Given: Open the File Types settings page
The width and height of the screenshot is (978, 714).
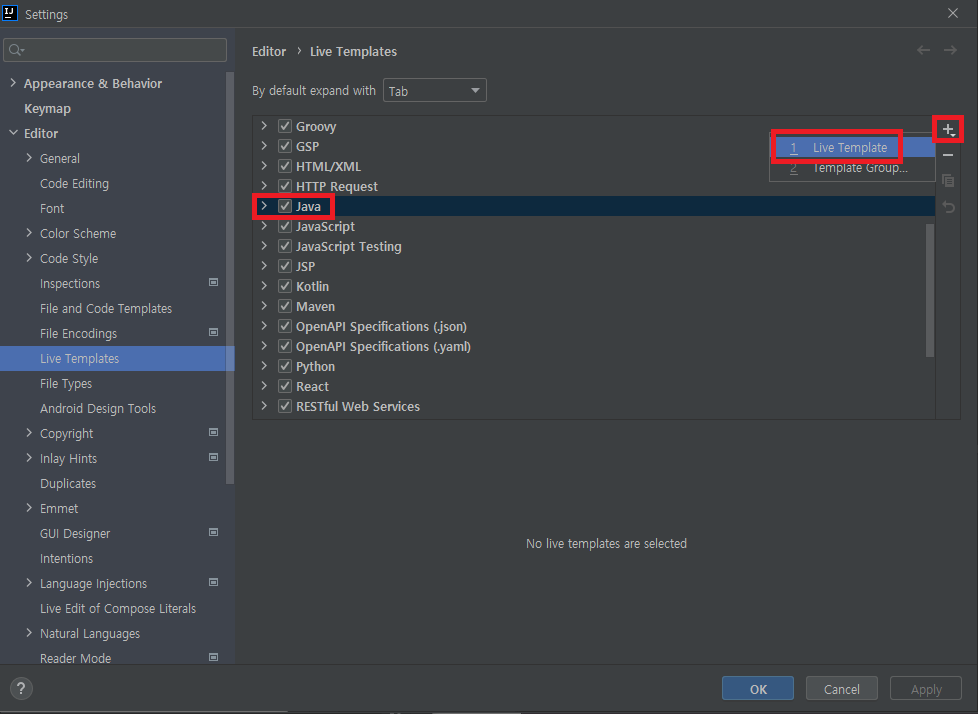Looking at the screenshot, I should coord(66,384).
